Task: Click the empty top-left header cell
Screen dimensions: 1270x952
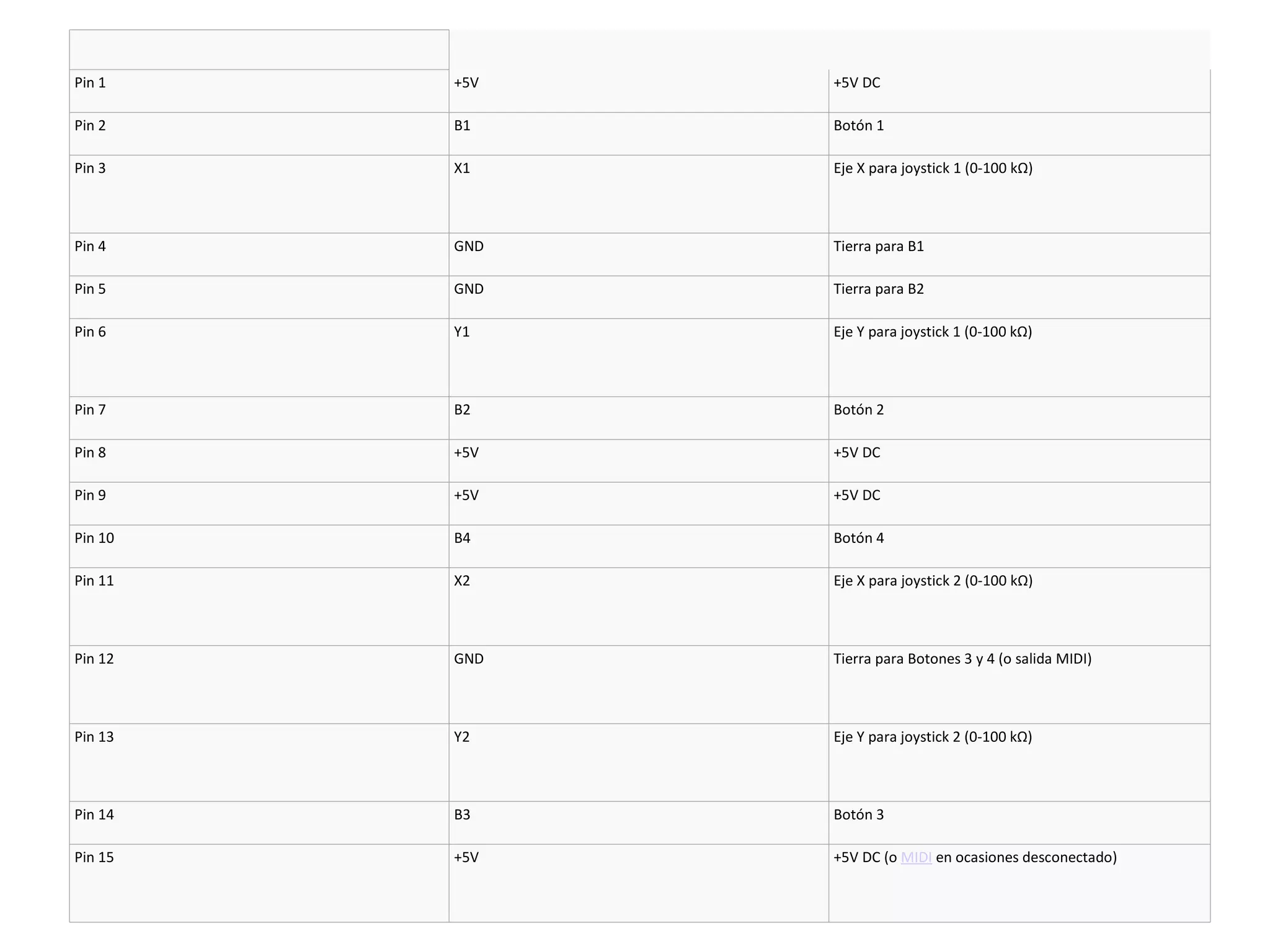Action: (x=259, y=50)
